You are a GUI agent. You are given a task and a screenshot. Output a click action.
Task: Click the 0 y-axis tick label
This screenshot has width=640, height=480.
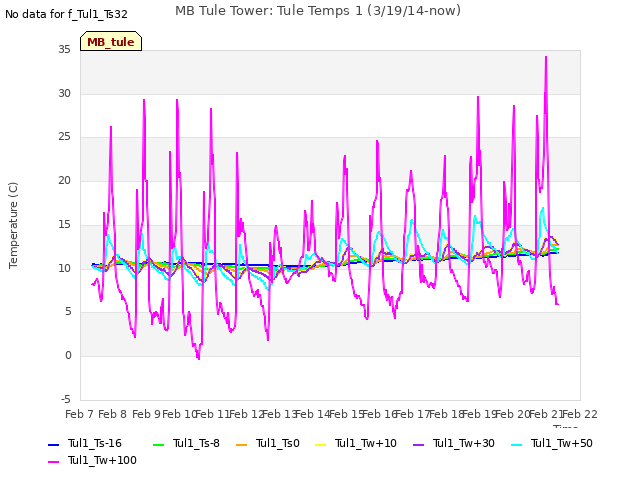pyautogui.click(x=68, y=356)
